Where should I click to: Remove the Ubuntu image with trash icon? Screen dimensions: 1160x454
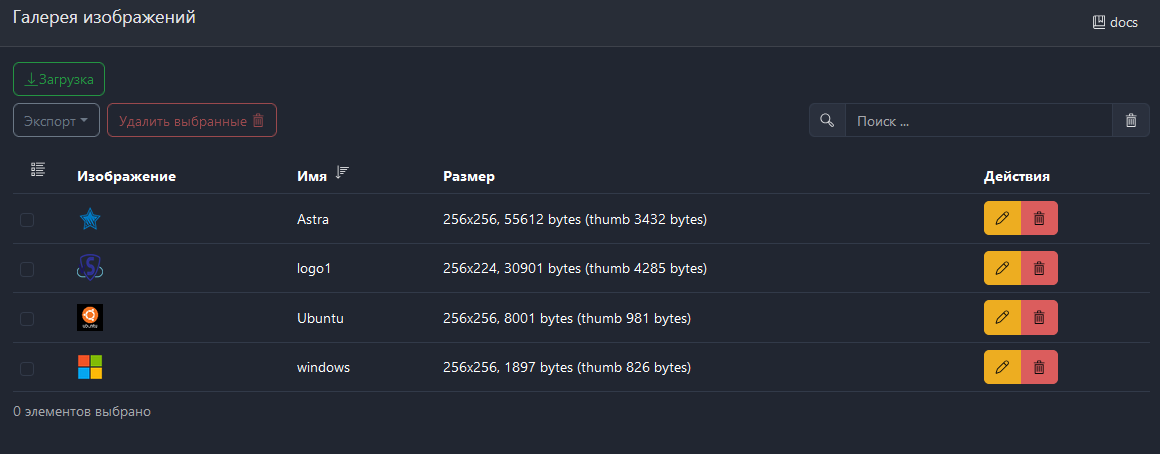tap(1039, 318)
